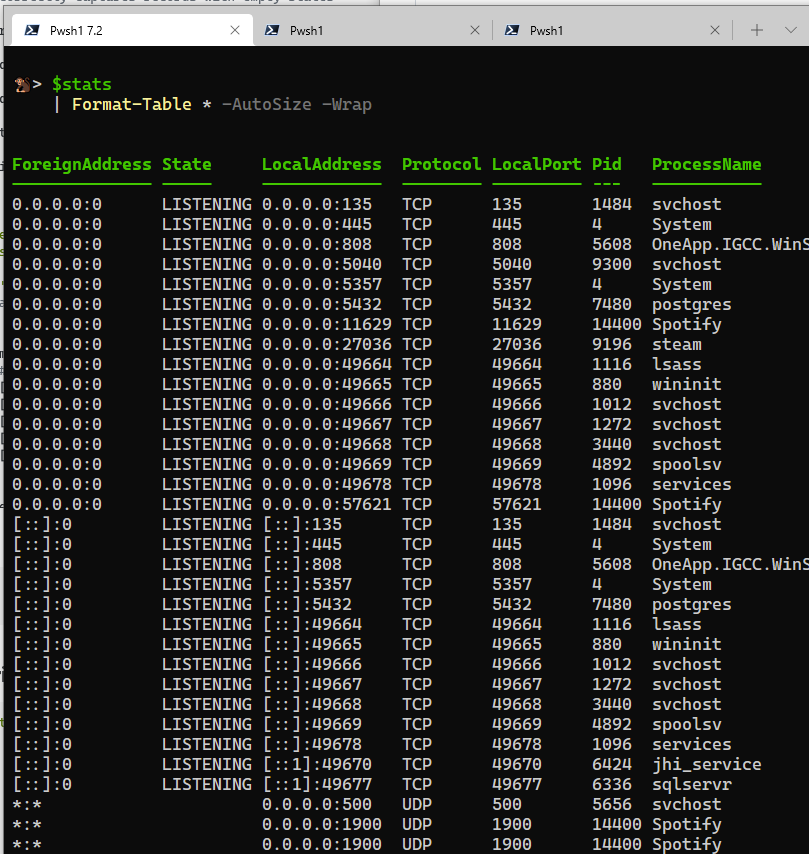Click Pid value 6336
This screenshot has width=809, height=854.
(x=612, y=784)
